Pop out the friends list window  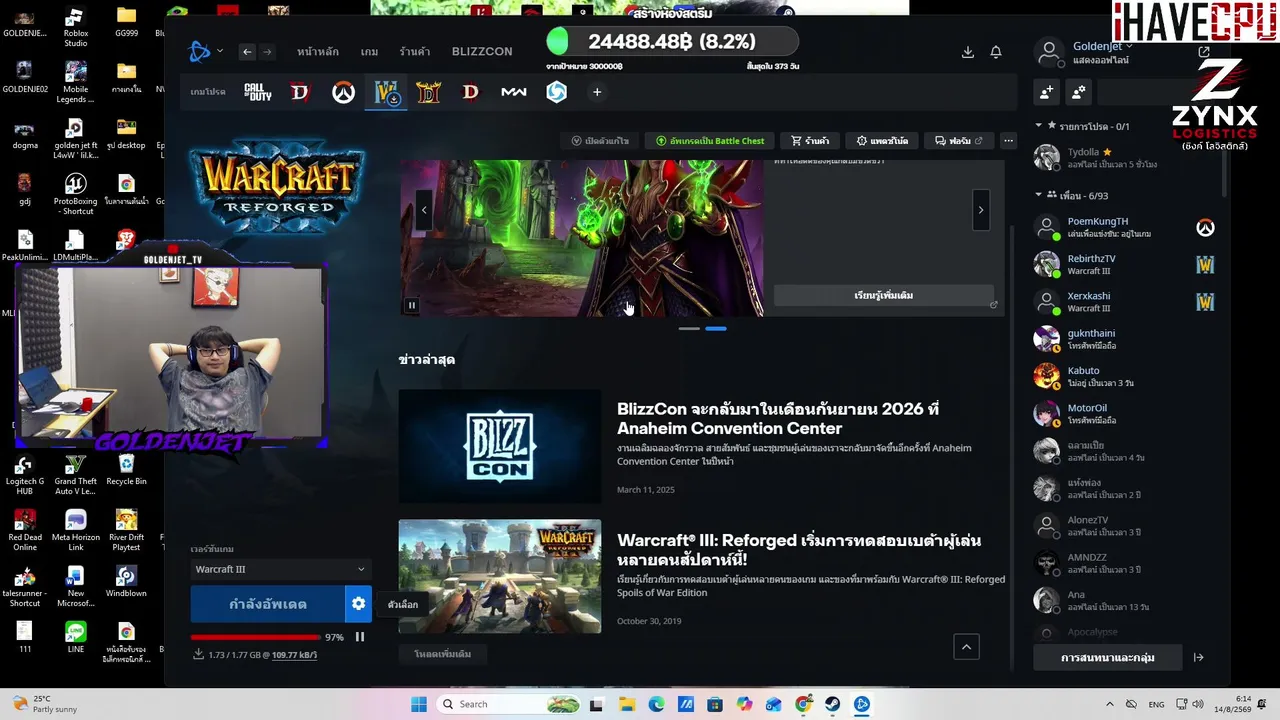click(x=1204, y=52)
